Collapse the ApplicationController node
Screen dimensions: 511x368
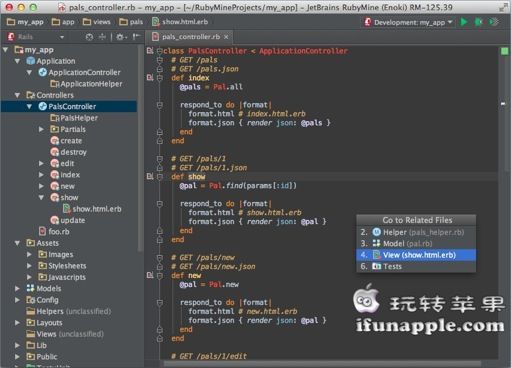coord(29,72)
